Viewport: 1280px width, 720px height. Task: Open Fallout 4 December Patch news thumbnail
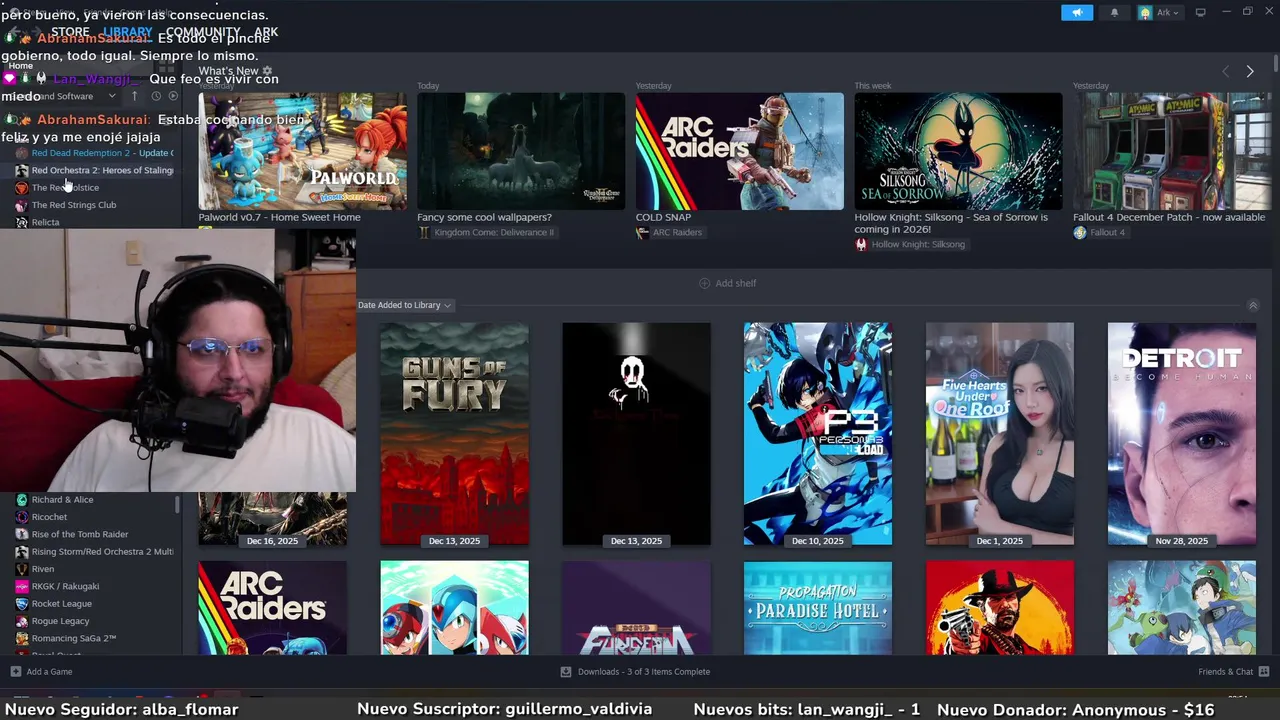1172,151
